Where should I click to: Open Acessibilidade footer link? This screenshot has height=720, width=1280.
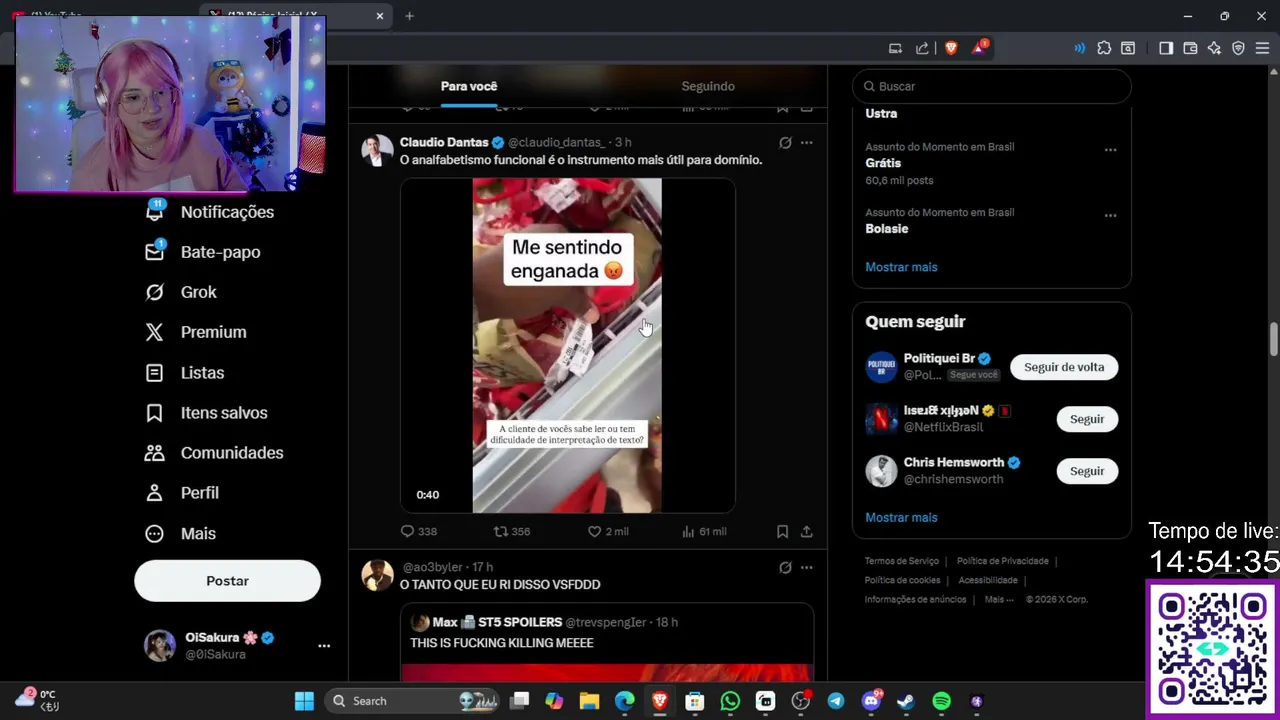[988, 580]
